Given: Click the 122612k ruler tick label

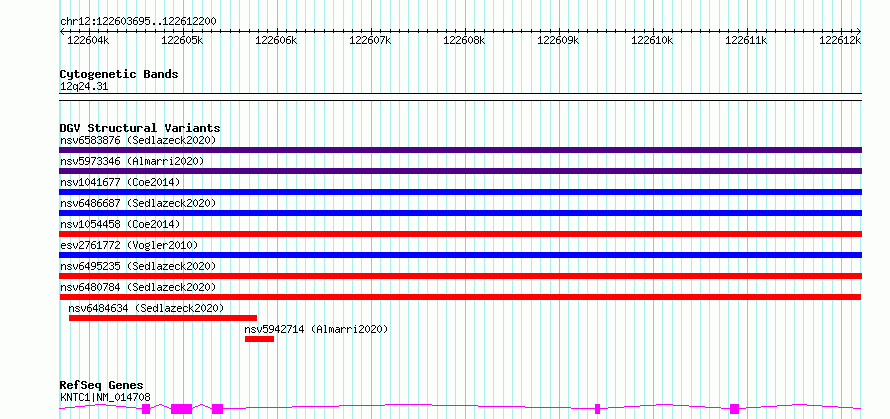Looking at the screenshot, I should coord(840,40).
